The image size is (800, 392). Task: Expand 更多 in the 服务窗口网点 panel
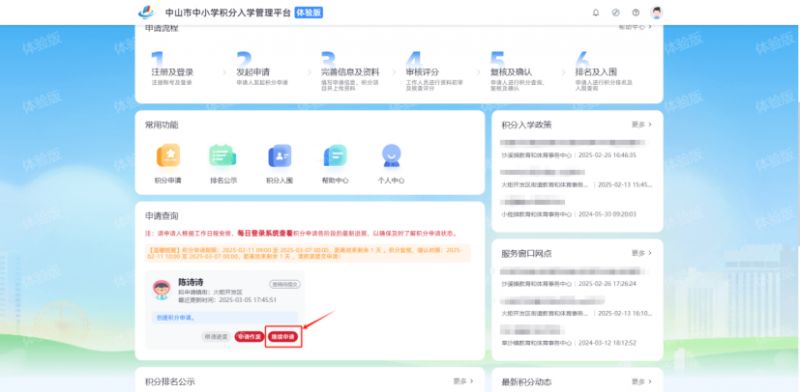click(641, 253)
